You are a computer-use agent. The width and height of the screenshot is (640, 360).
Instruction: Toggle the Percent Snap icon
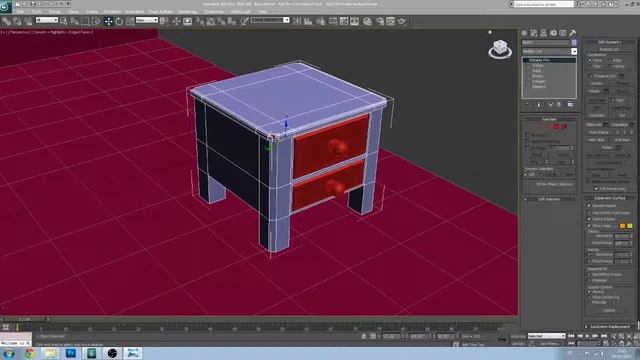(x=221, y=21)
